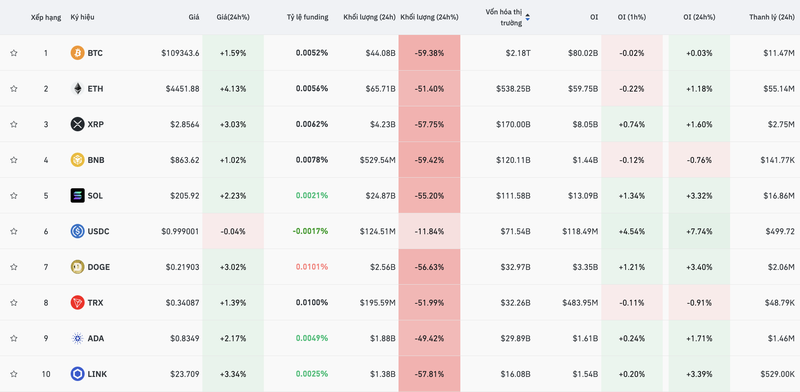The width and height of the screenshot is (800, 392).
Task: Click the Chainlink LINK coin logo
Action: point(78,374)
